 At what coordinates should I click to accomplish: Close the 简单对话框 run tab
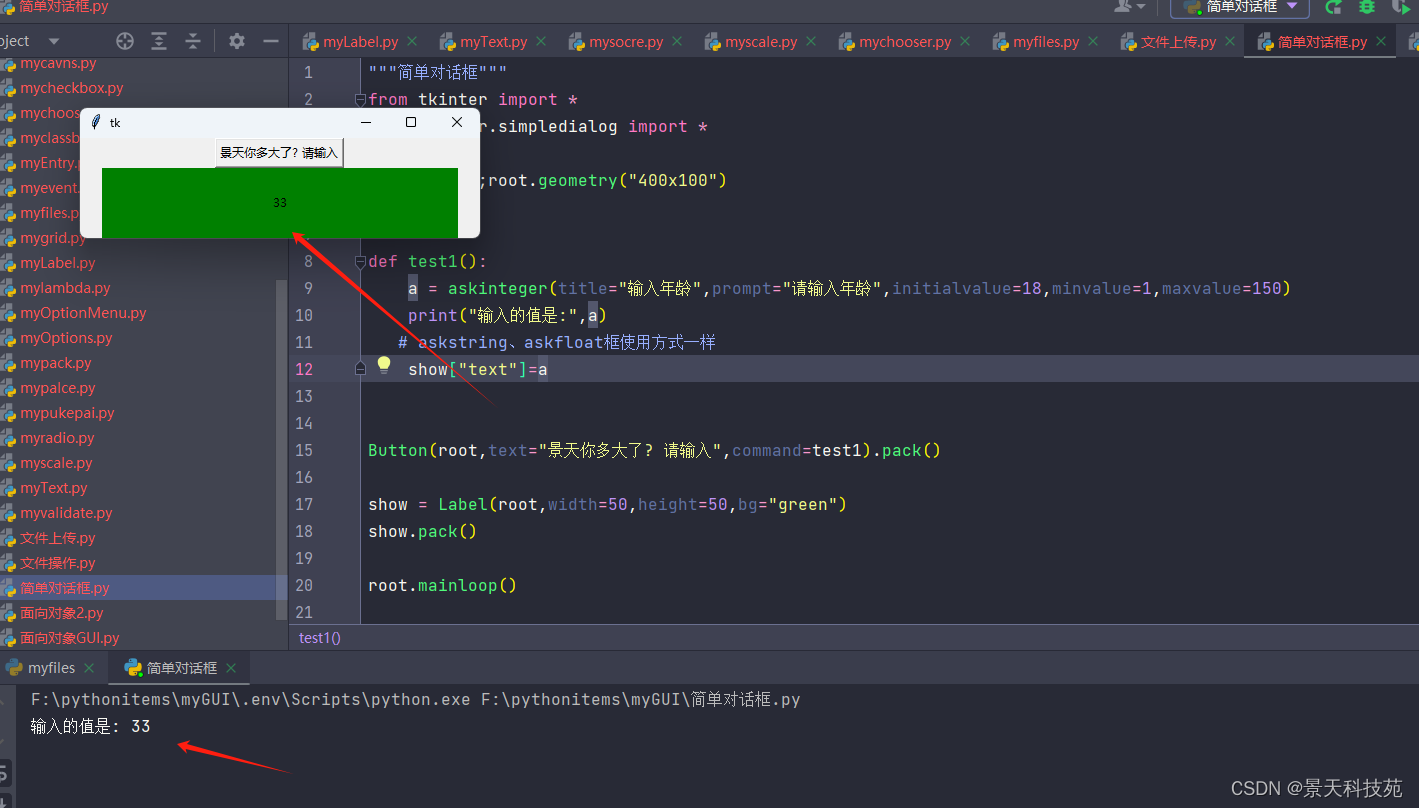pos(231,668)
